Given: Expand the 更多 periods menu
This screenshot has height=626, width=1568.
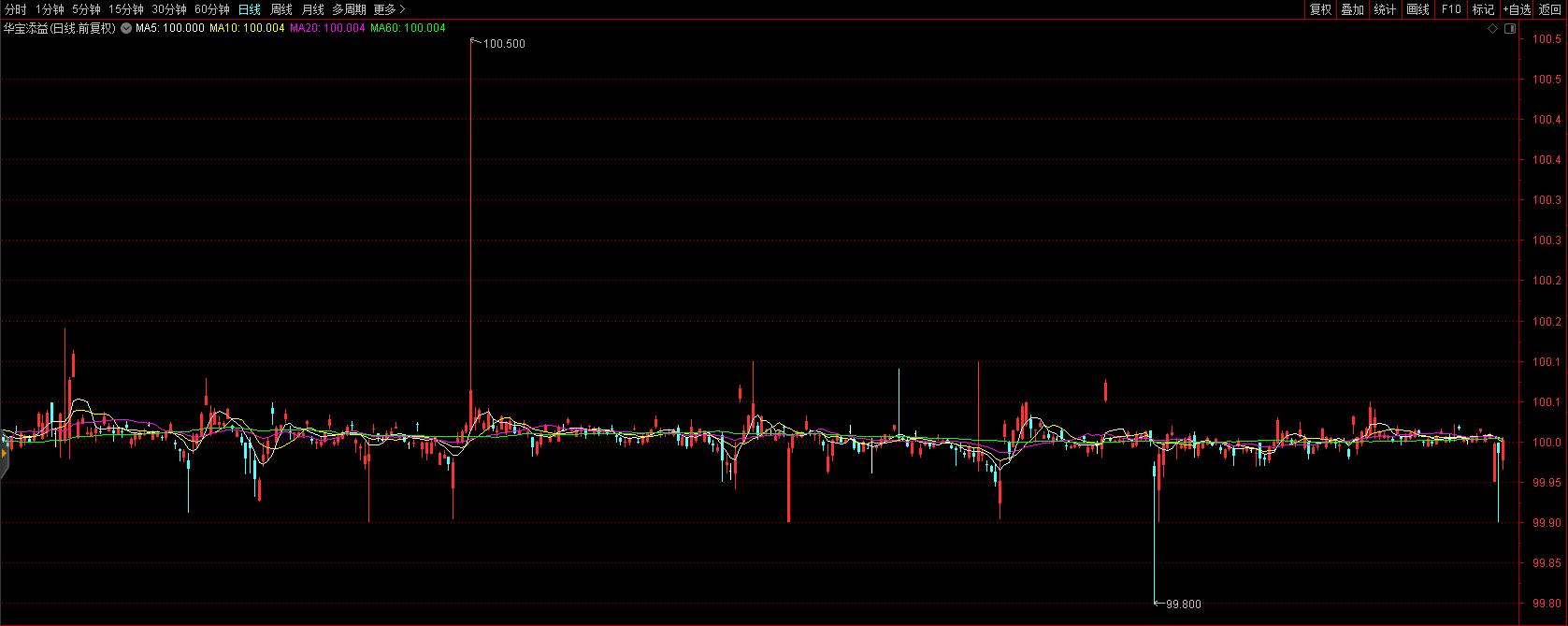Looking at the screenshot, I should tap(389, 9).
